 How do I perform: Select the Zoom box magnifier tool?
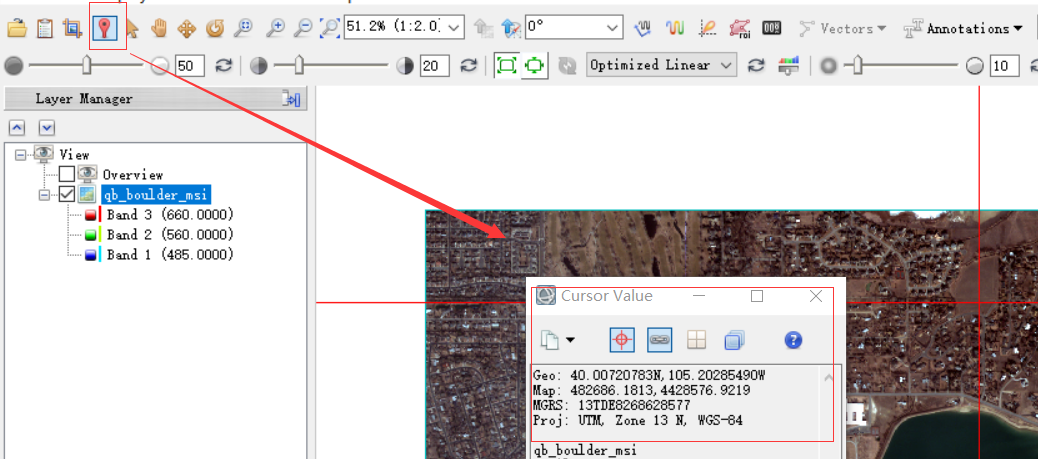(243, 28)
